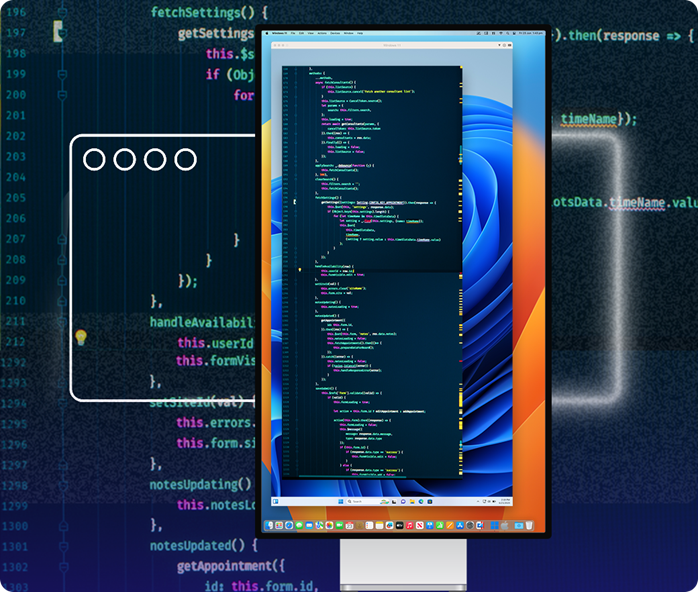Open the Music app in the dock
698x592 pixels.
(409, 525)
